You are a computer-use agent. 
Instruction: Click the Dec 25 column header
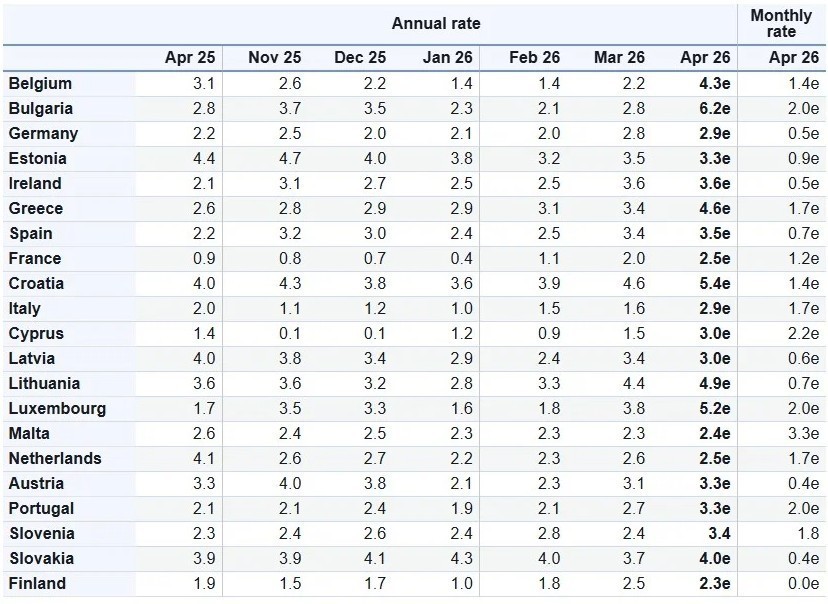coord(360,58)
